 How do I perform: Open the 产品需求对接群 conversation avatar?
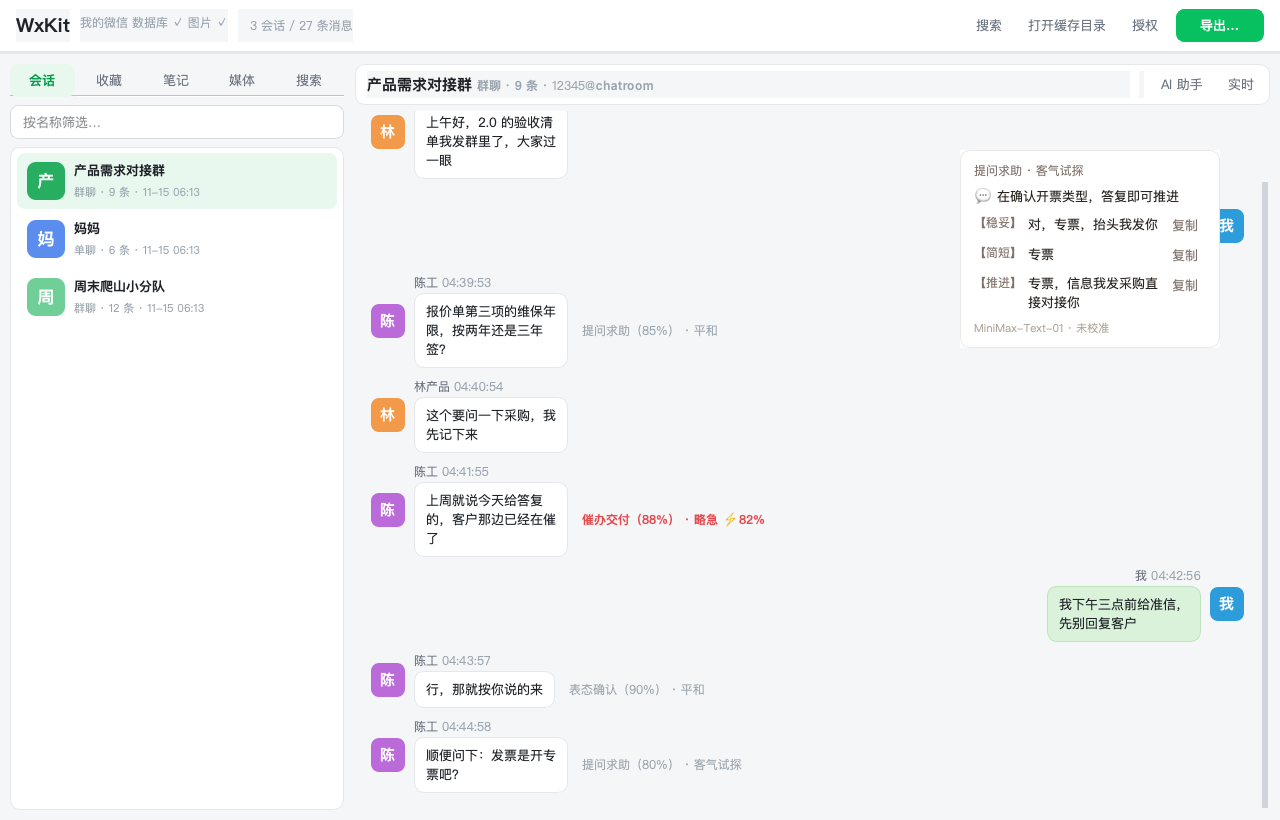46,181
